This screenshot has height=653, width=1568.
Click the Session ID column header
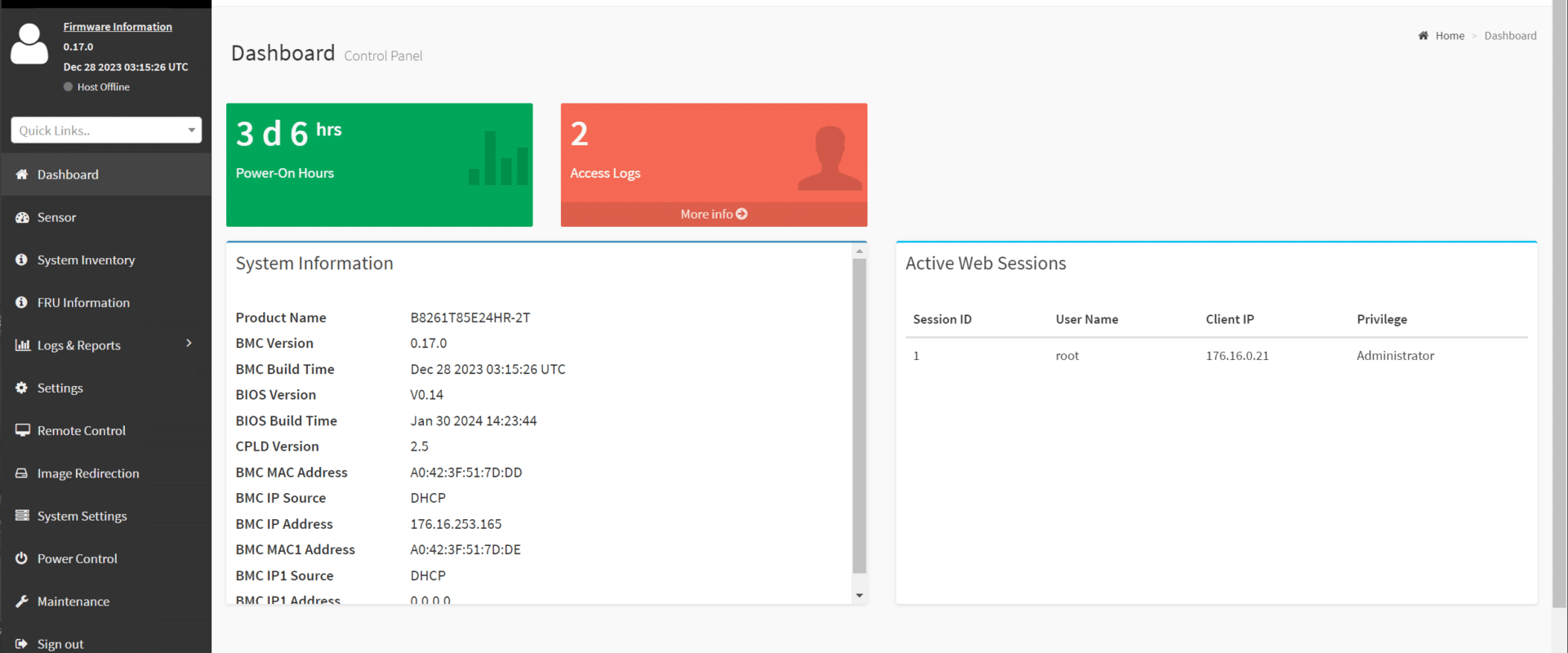[942, 319]
